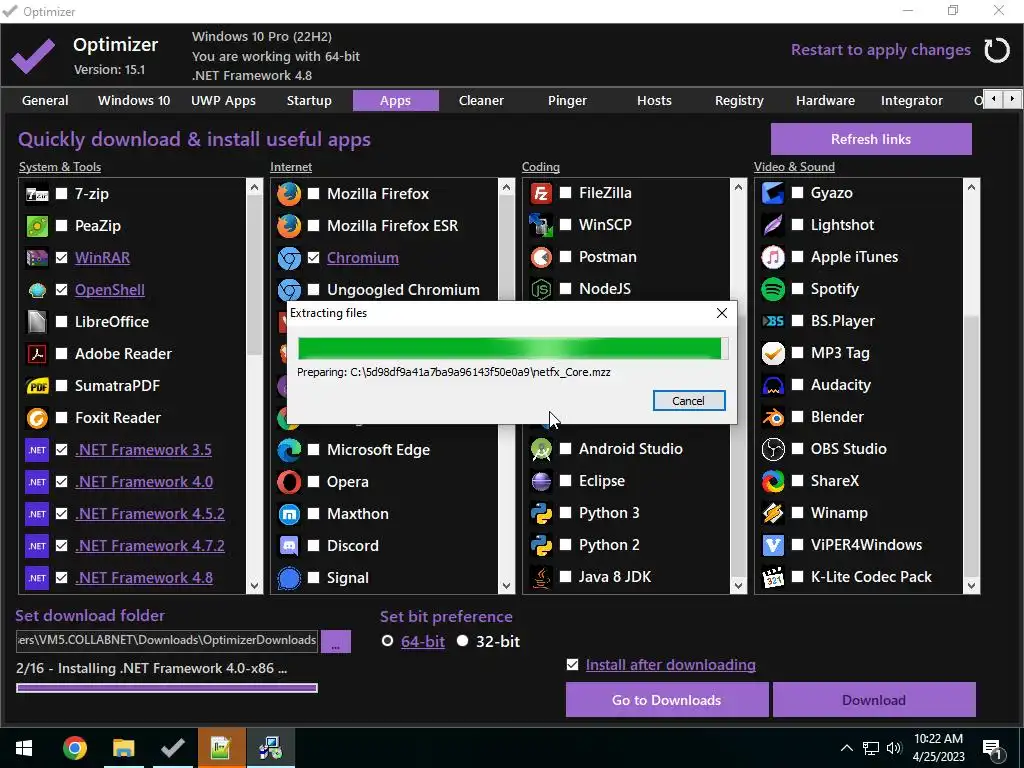Screen dimensions: 1024x768
Task: Click the PeaZip app icon
Action: click(37, 226)
